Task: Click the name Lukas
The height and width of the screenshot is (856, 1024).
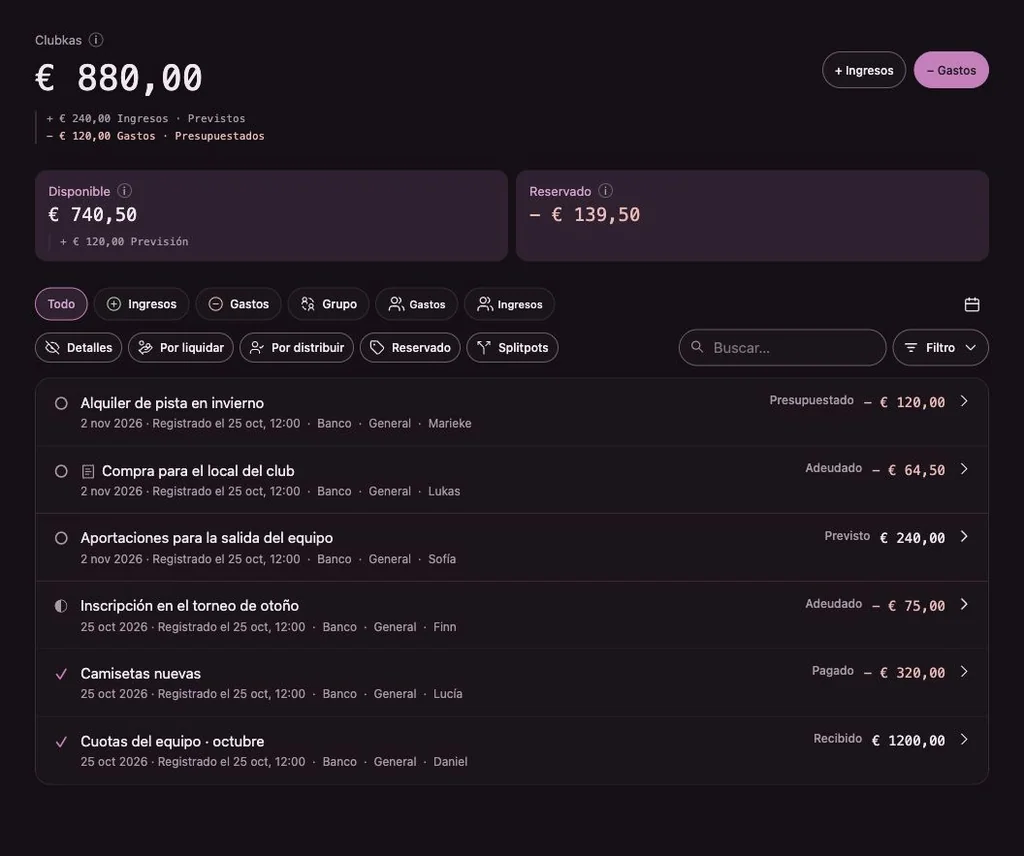Action: pos(444,492)
